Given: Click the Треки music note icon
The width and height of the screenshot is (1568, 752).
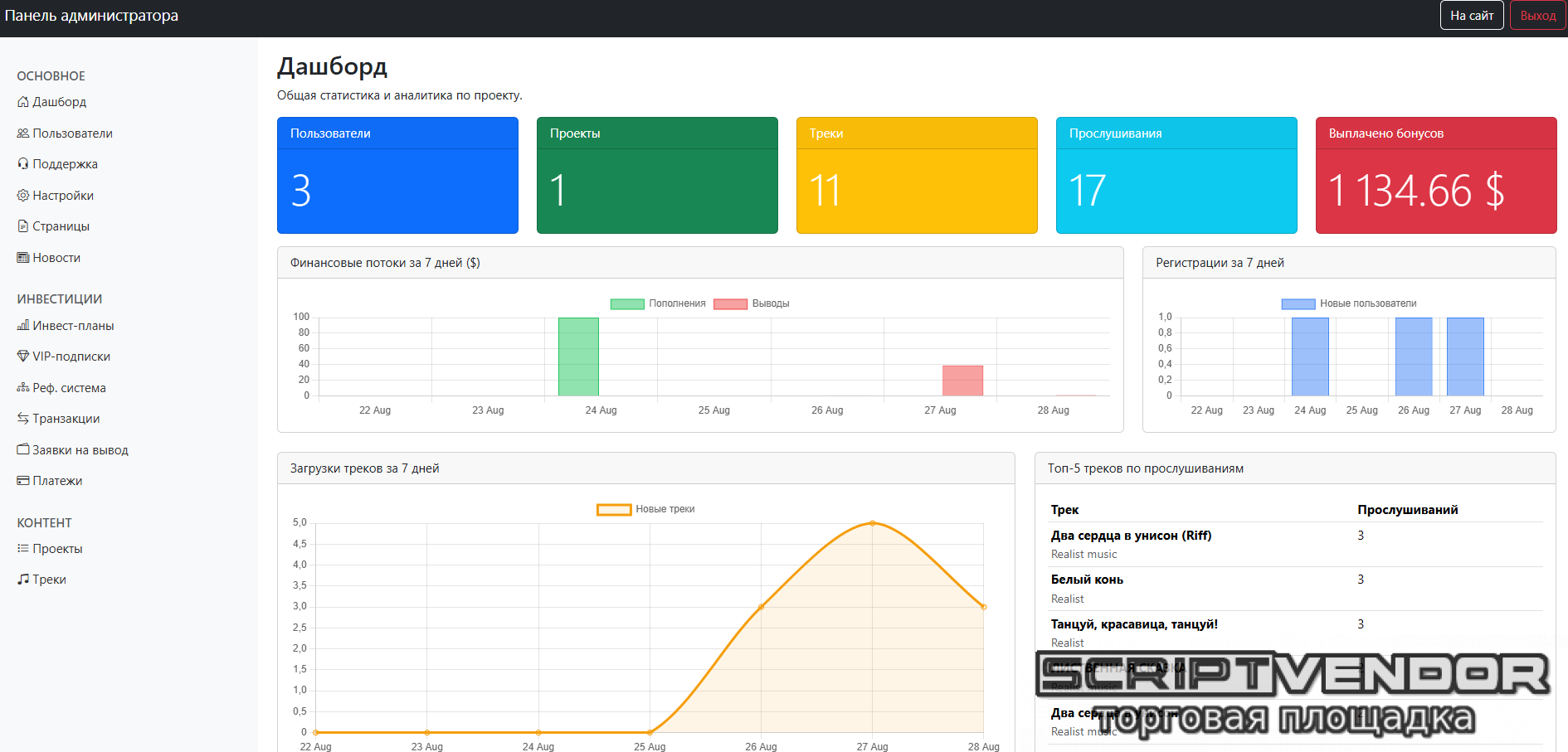Looking at the screenshot, I should click(22, 580).
